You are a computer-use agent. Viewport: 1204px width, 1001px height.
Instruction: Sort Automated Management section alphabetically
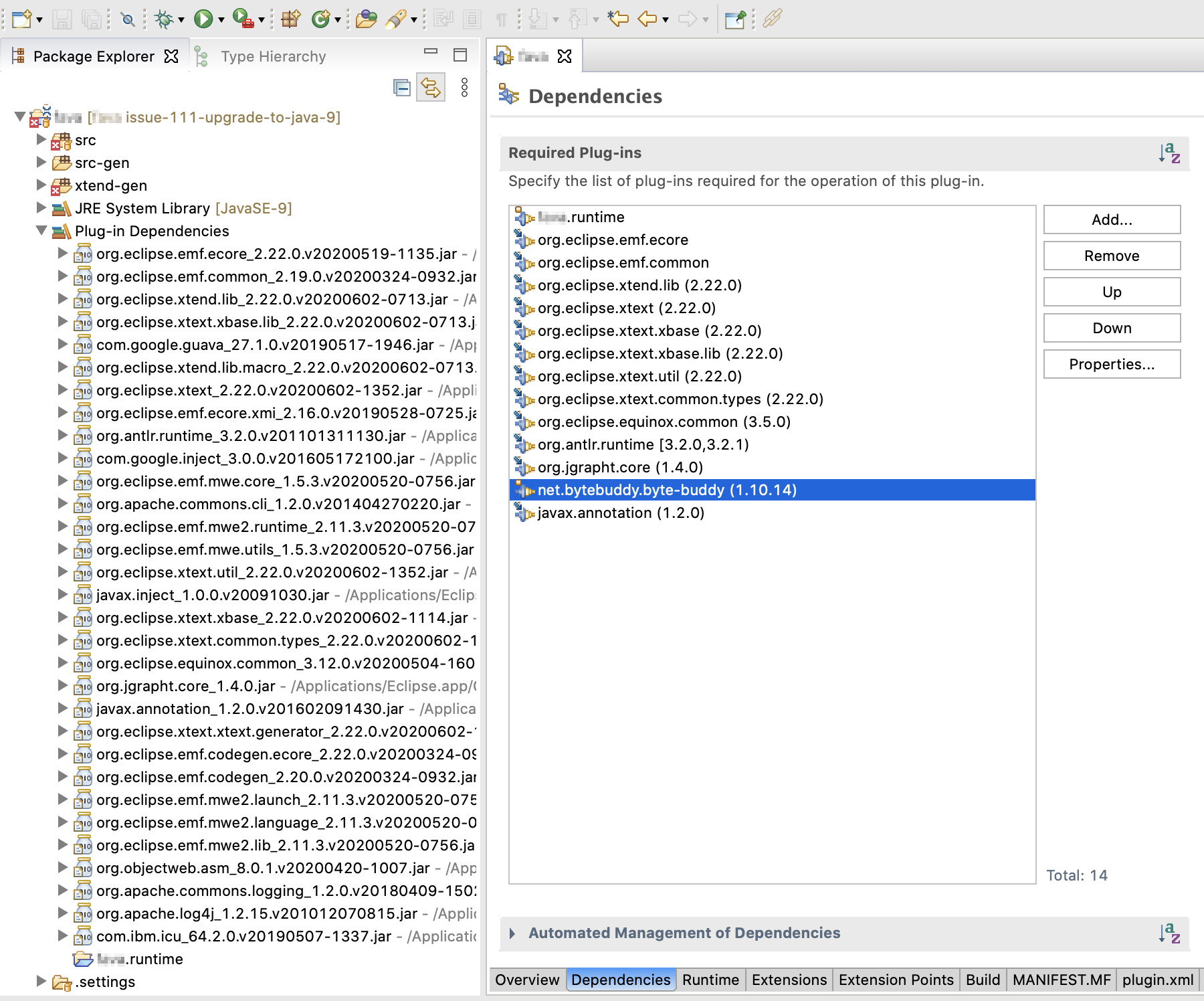(1169, 933)
